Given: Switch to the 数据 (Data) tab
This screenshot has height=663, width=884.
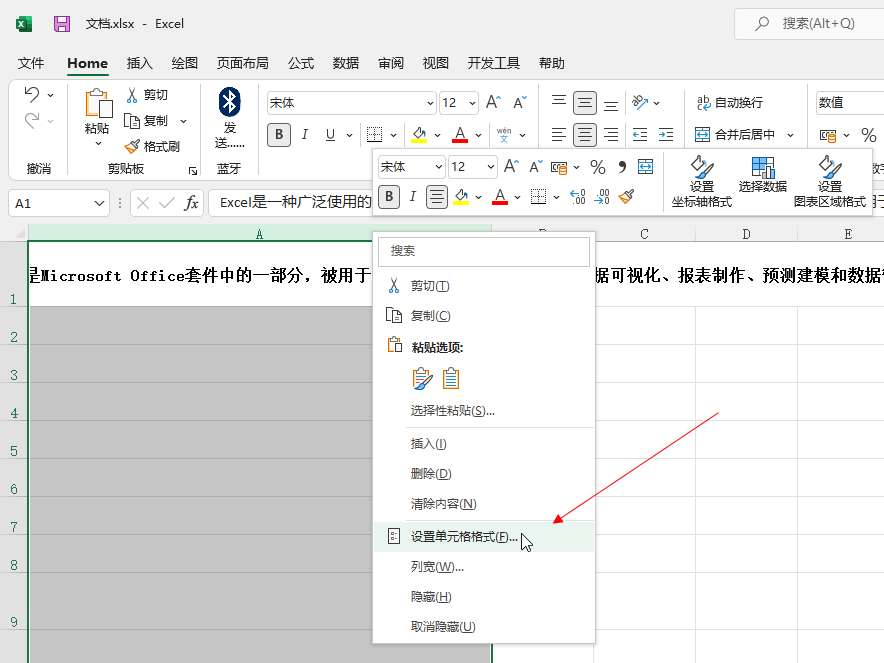Looking at the screenshot, I should click(346, 63).
